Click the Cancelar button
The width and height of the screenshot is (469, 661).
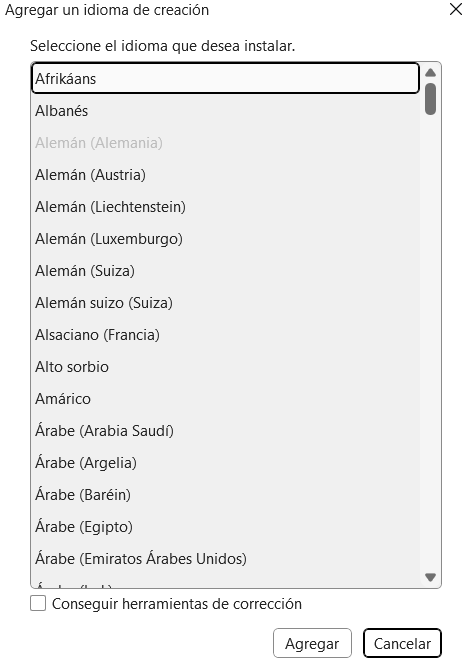click(402, 643)
